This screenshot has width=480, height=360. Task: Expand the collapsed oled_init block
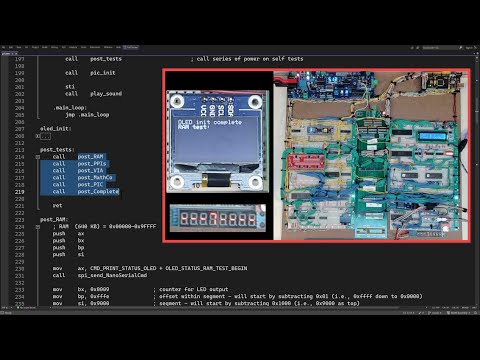click(x=38, y=136)
